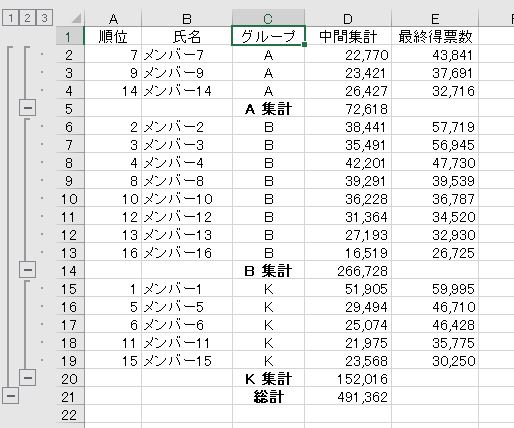Screen dimensions: 514x428
Task: Select column A header
Action: click(113, 18)
